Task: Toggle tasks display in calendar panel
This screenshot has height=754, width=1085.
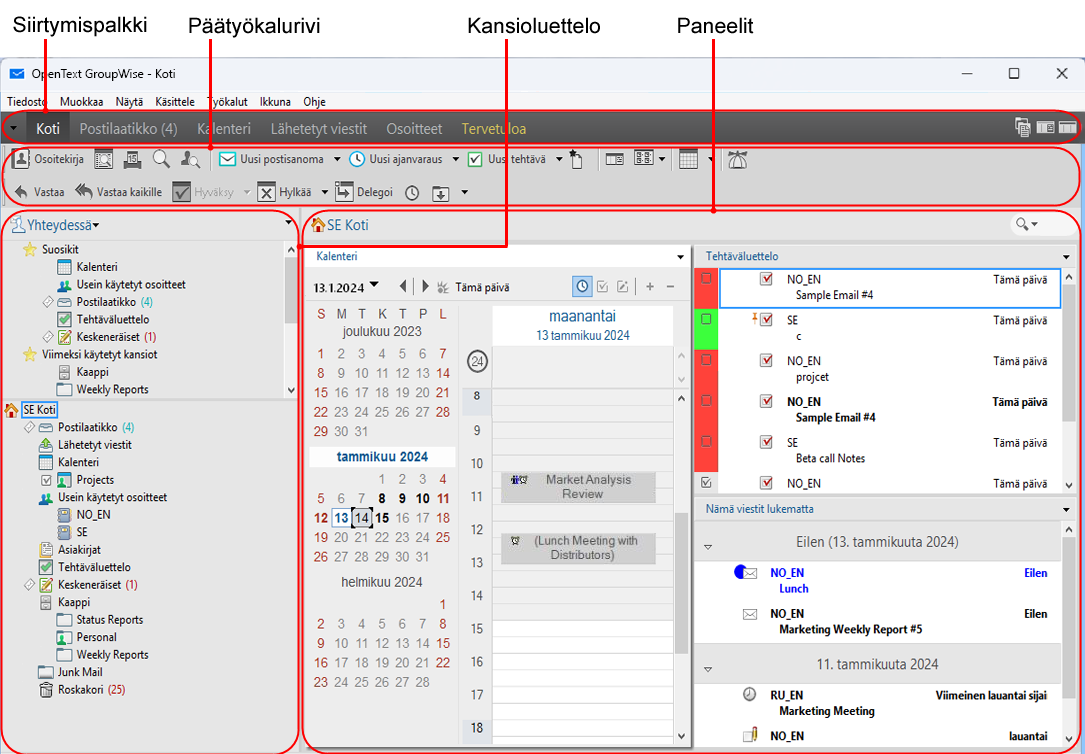Action: (x=603, y=286)
